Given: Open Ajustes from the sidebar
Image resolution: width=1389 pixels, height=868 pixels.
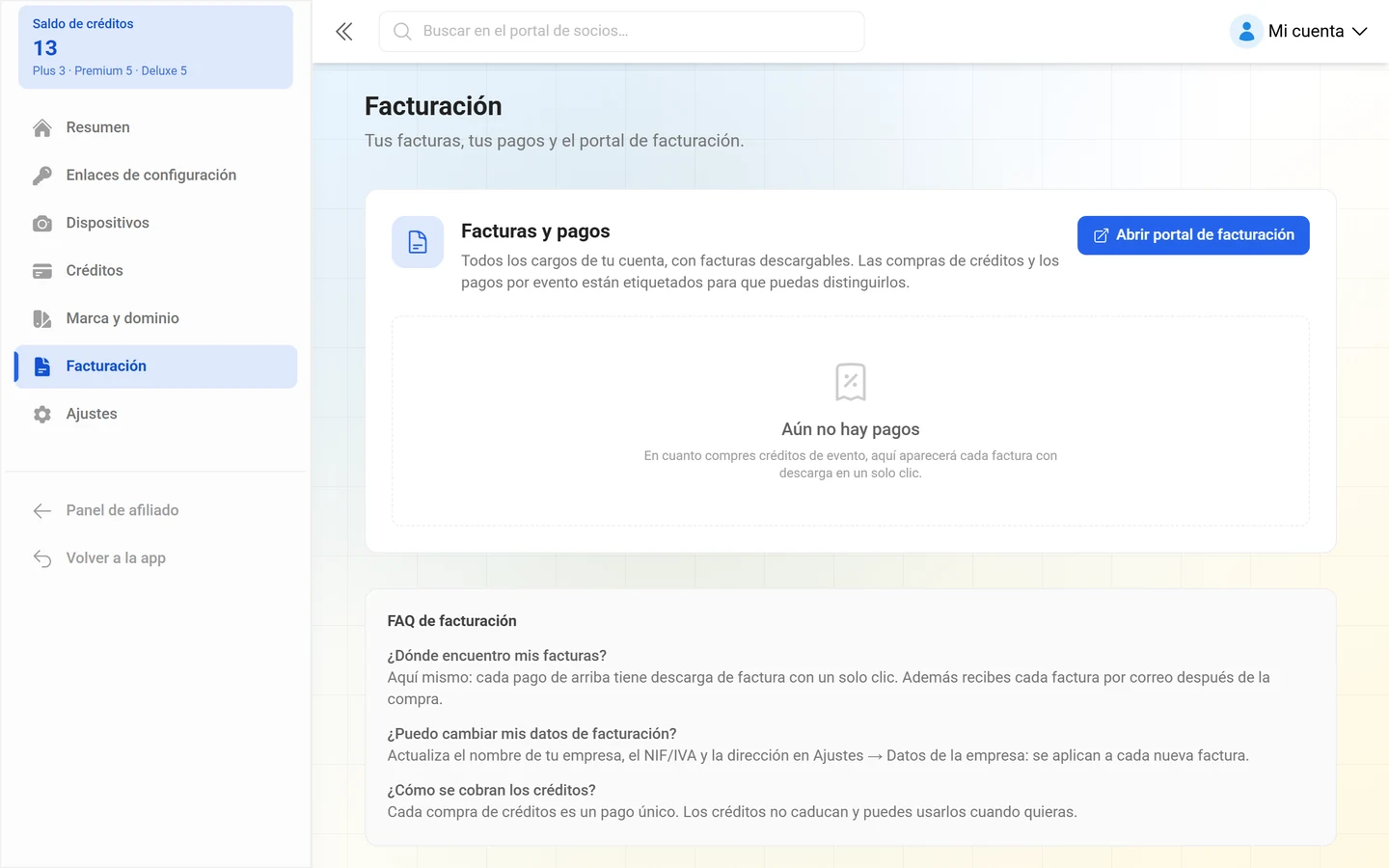Looking at the screenshot, I should tap(155, 414).
